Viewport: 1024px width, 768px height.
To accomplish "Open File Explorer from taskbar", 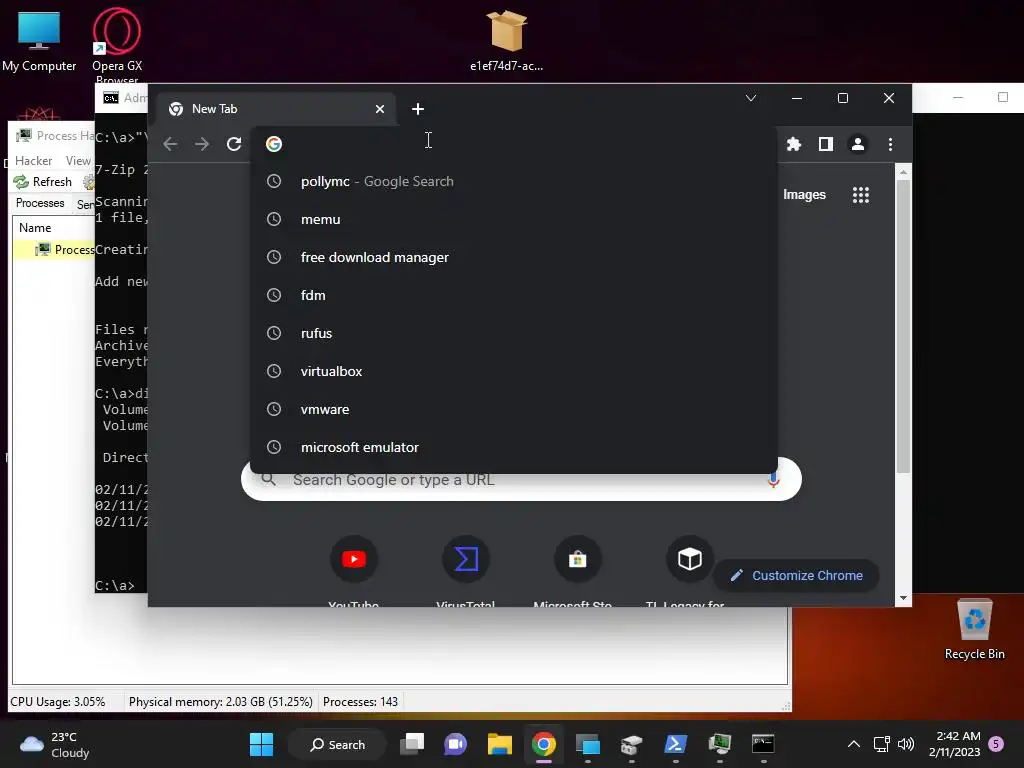I will coord(500,744).
